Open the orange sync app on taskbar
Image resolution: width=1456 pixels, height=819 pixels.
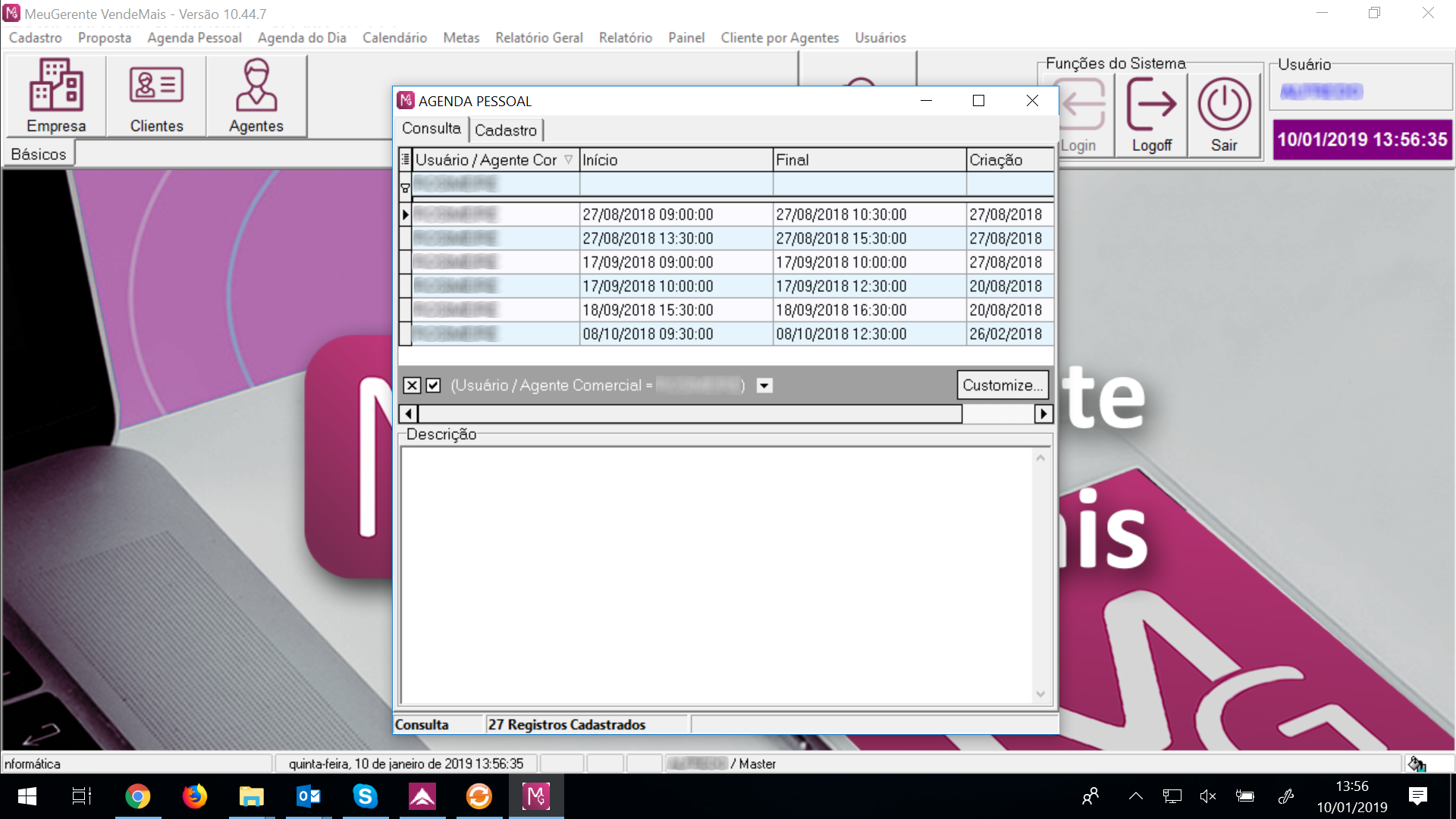479,796
